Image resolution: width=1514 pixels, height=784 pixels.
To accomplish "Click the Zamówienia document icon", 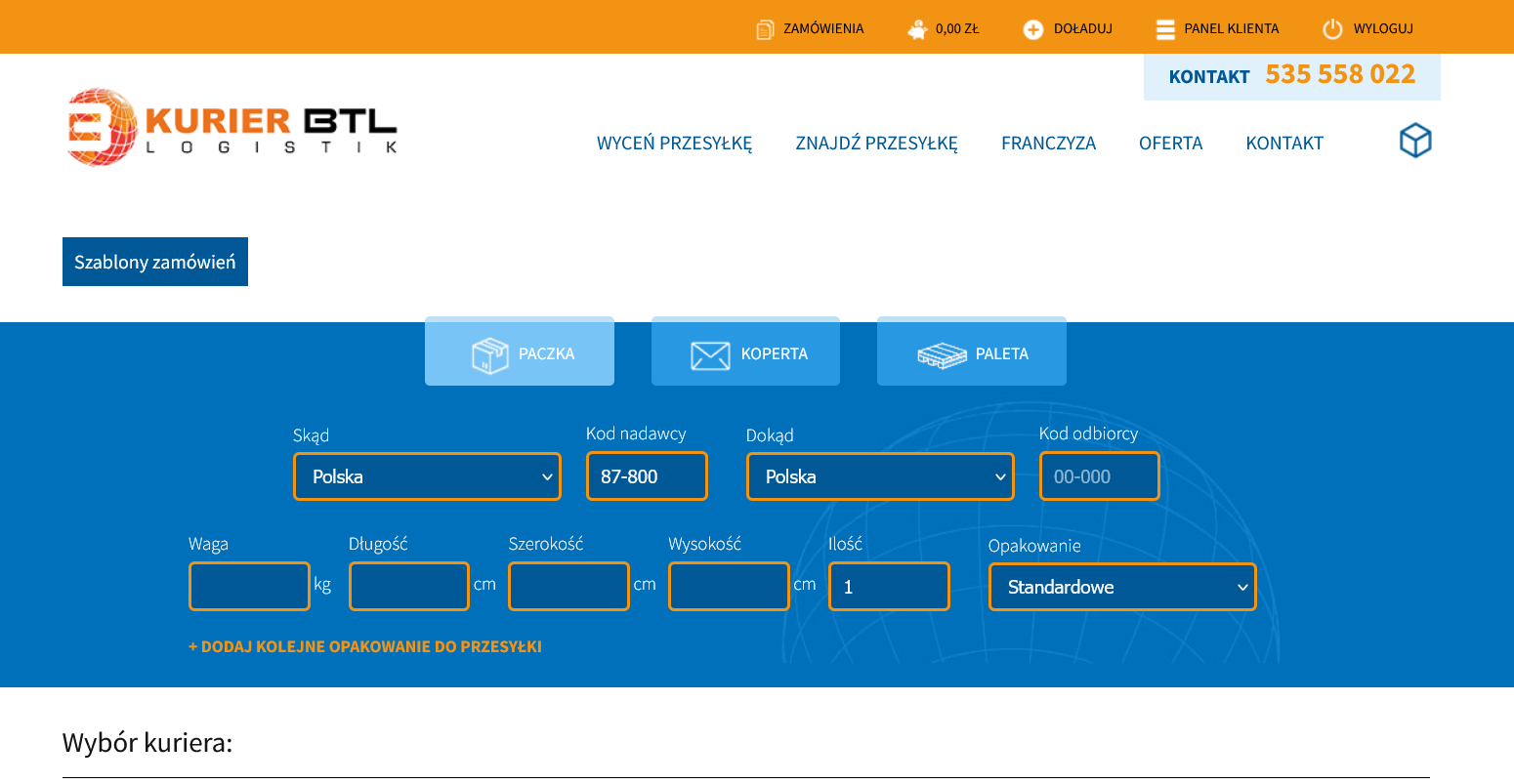I will pyautogui.click(x=765, y=29).
